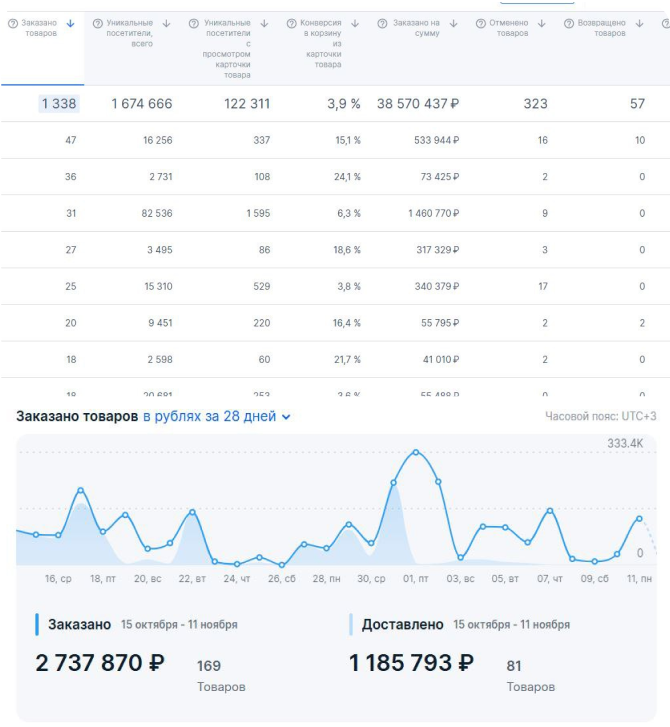Image resolution: width=670 pixels, height=727 pixels.
Task: Sort by Заказано товаров arrow
Action: [70, 23]
